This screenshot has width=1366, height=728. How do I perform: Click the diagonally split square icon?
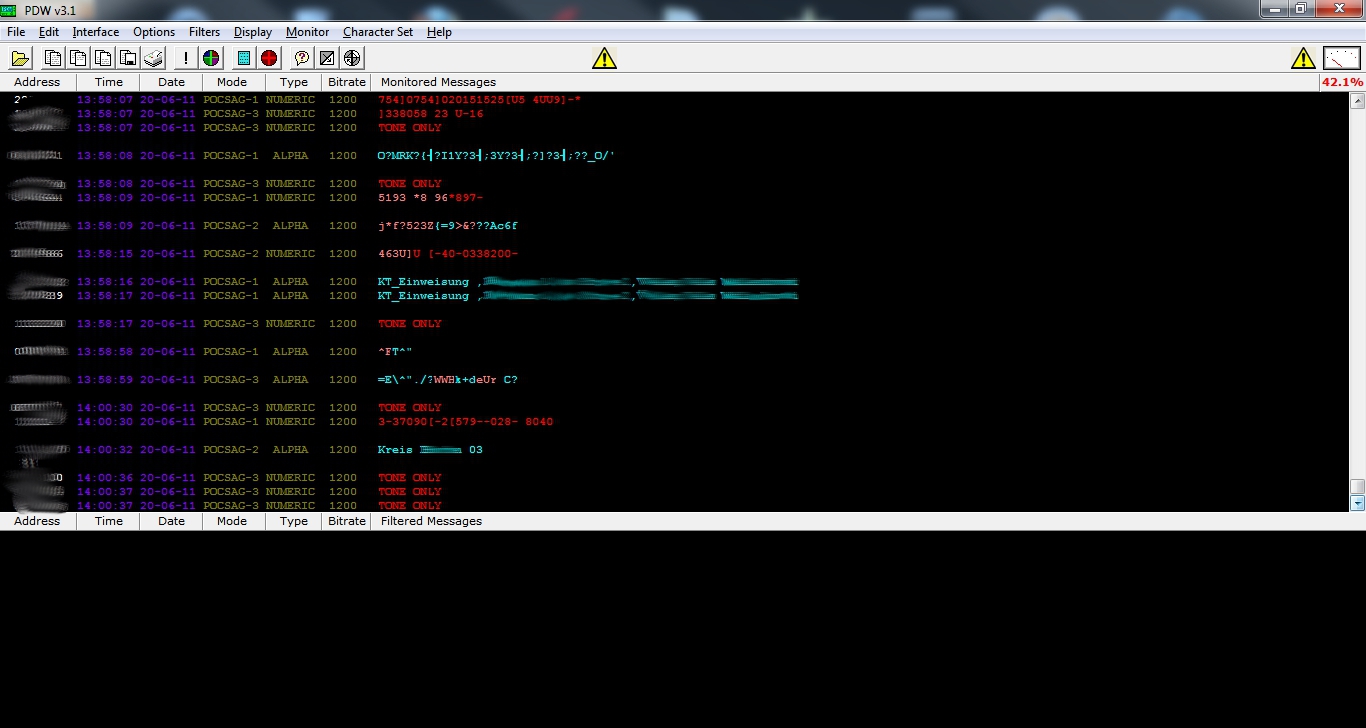pyautogui.click(x=327, y=58)
